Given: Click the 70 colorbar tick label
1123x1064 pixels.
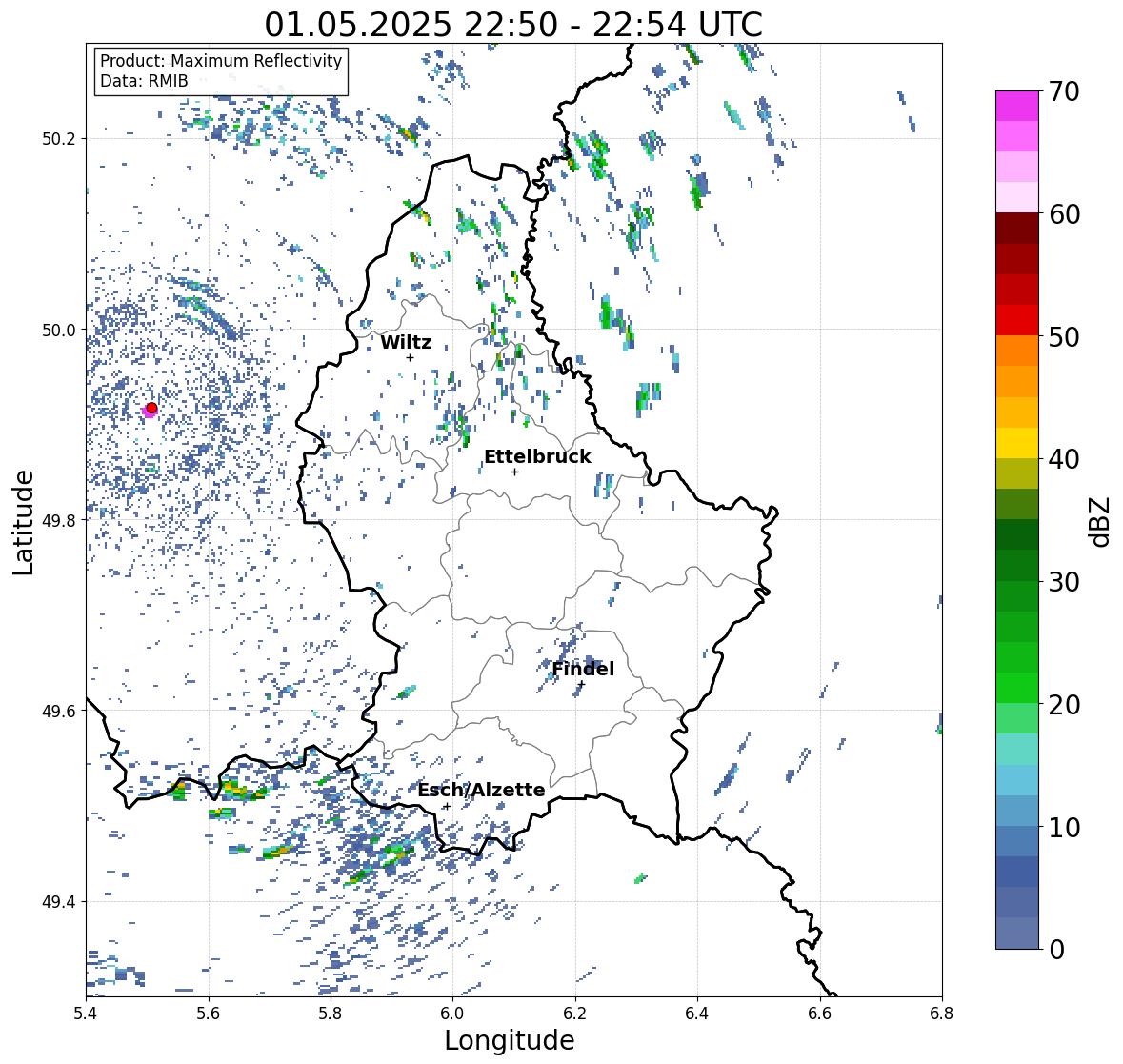Looking at the screenshot, I should tap(1064, 91).
